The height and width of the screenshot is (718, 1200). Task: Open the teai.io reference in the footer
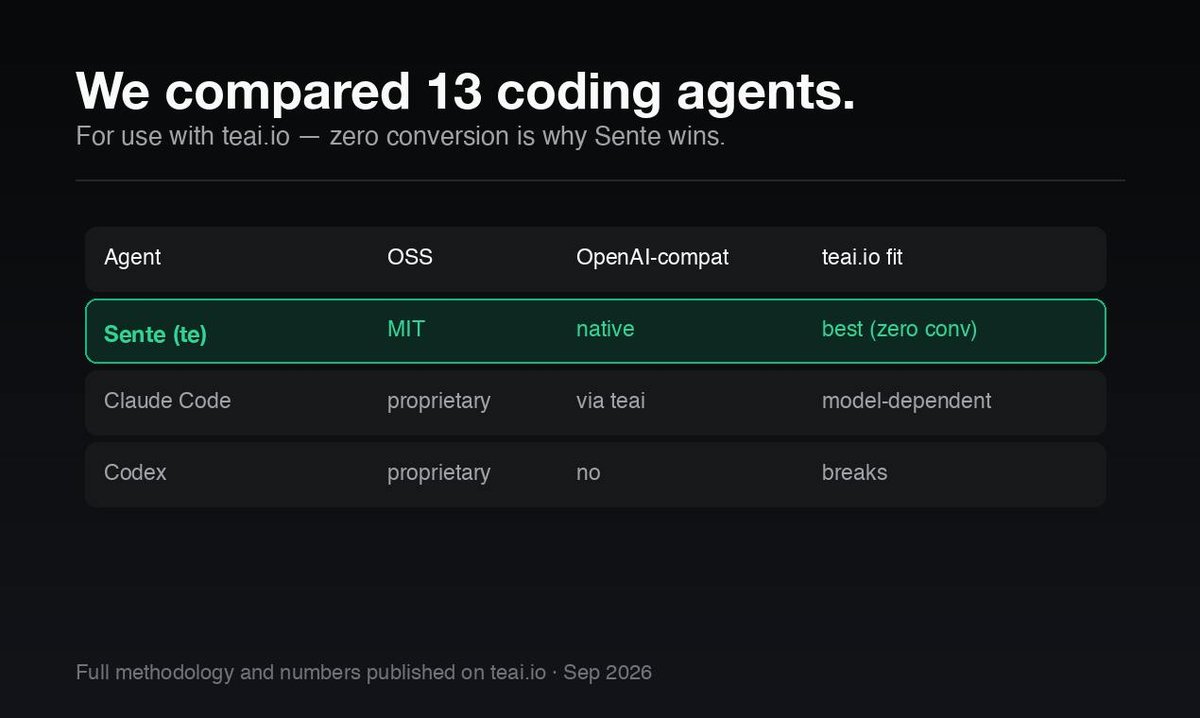(x=517, y=672)
